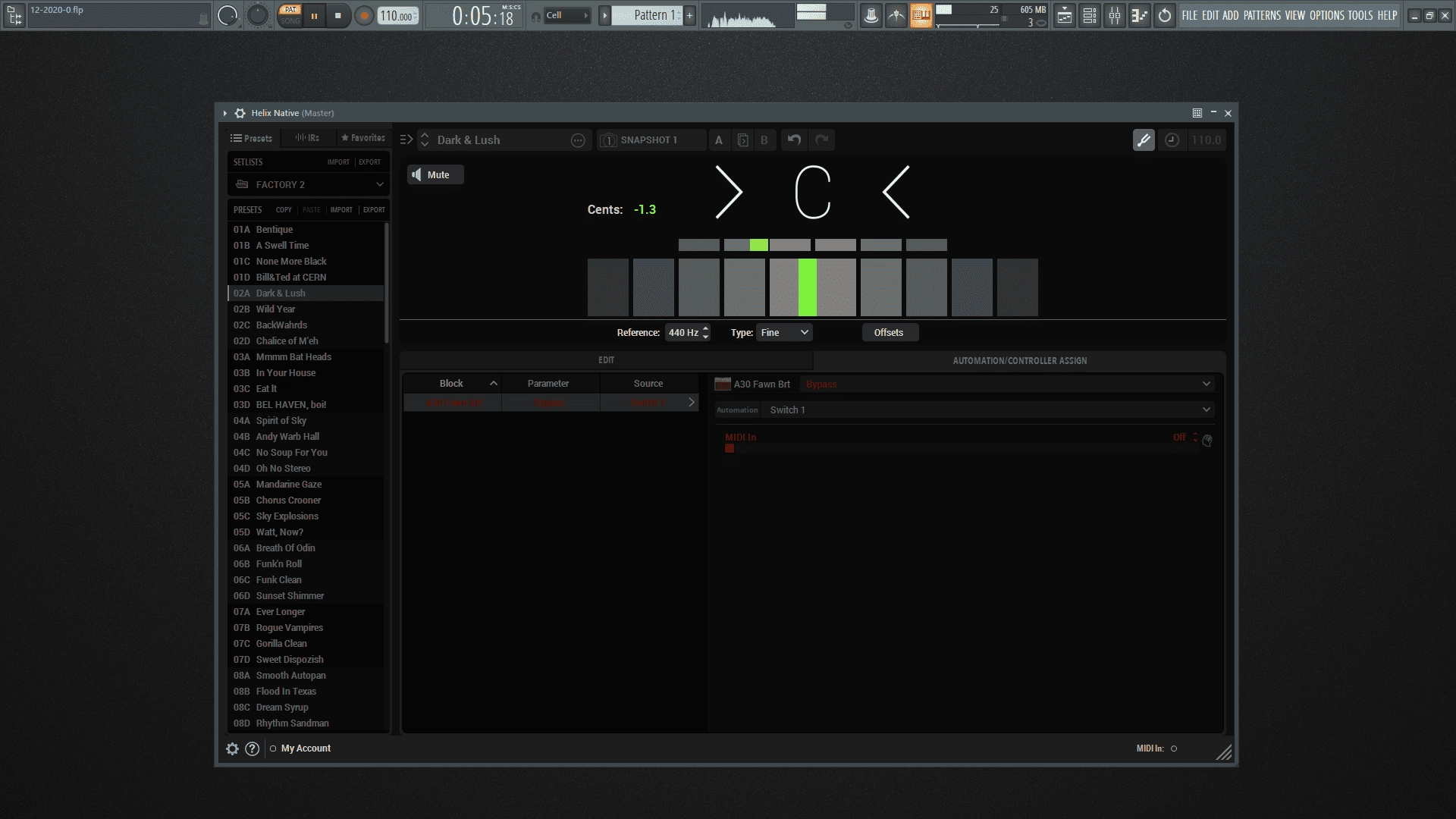Open the Playlist window icon

tap(1065, 15)
